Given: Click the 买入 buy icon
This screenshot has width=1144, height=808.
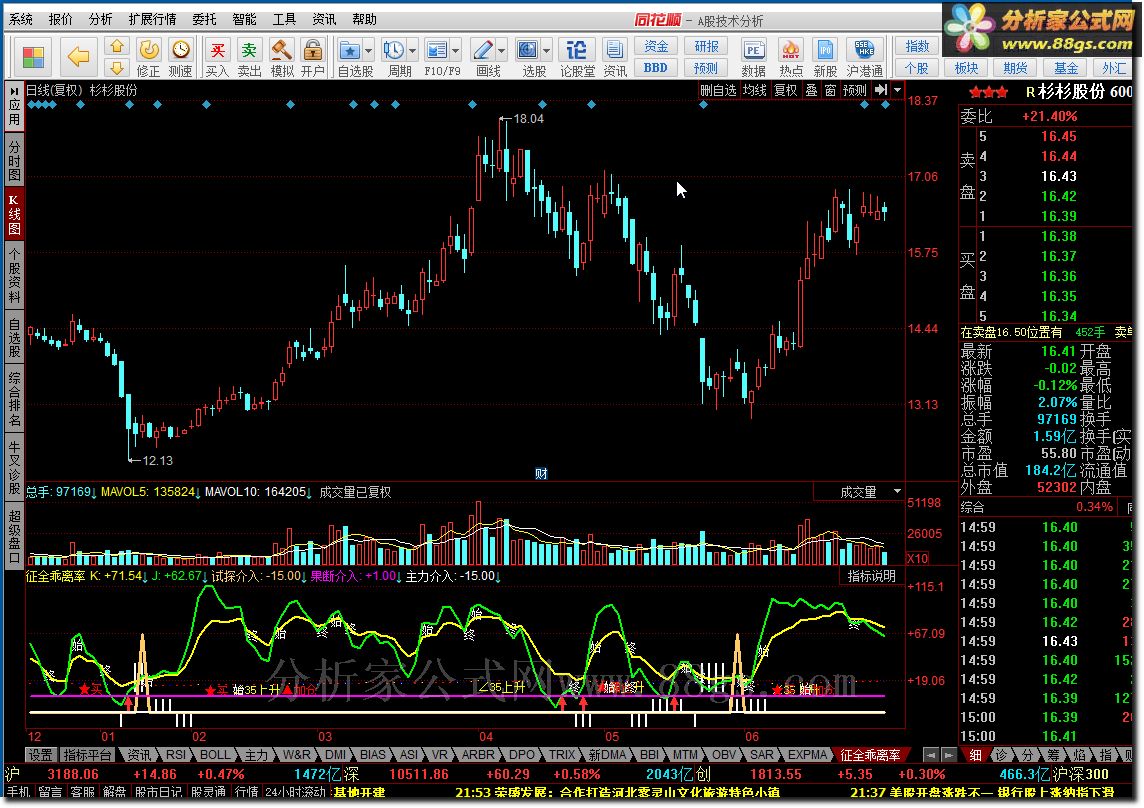Looking at the screenshot, I should click(x=217, y=50).
